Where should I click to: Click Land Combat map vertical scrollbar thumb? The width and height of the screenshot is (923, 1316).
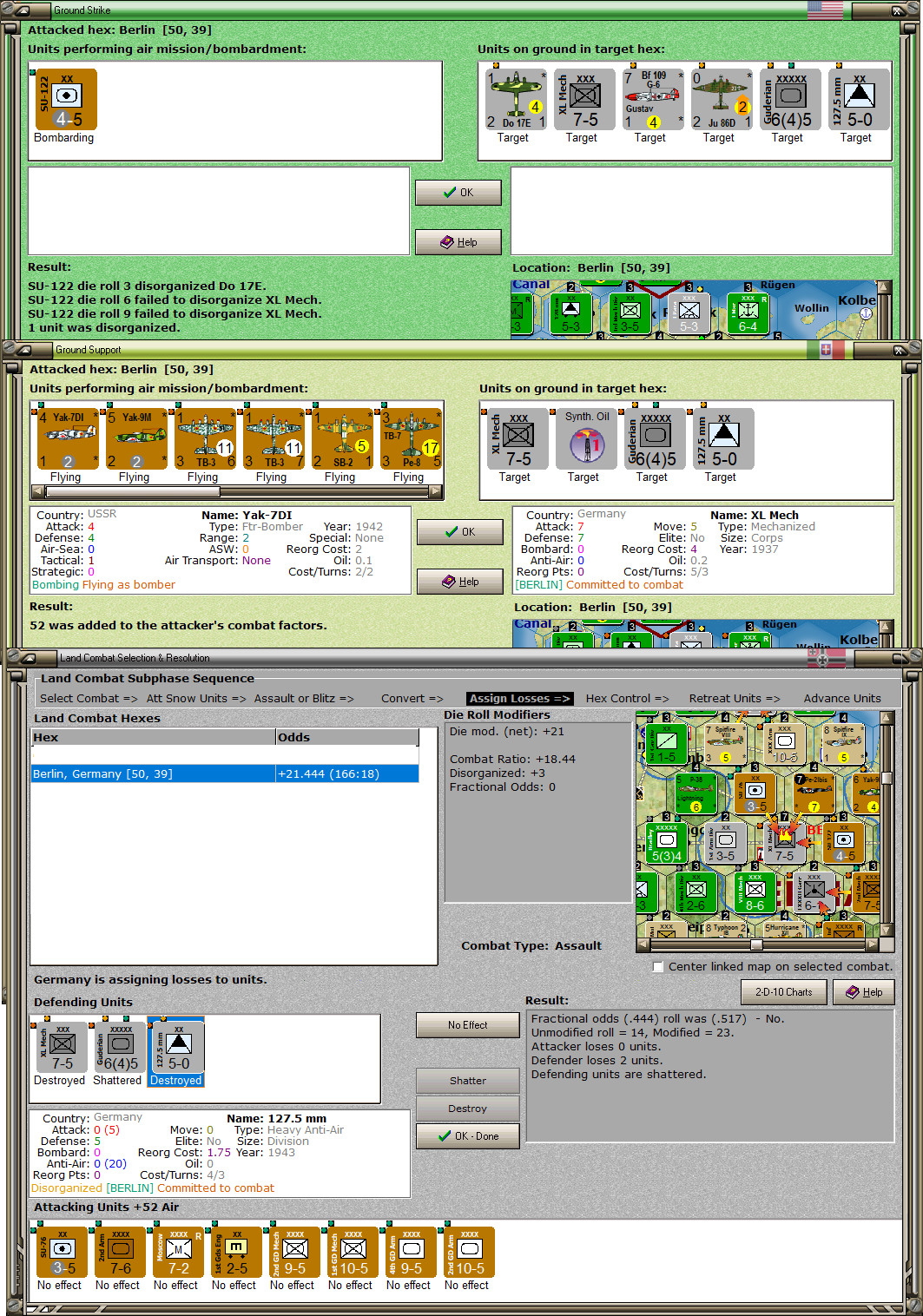point(887,778)
